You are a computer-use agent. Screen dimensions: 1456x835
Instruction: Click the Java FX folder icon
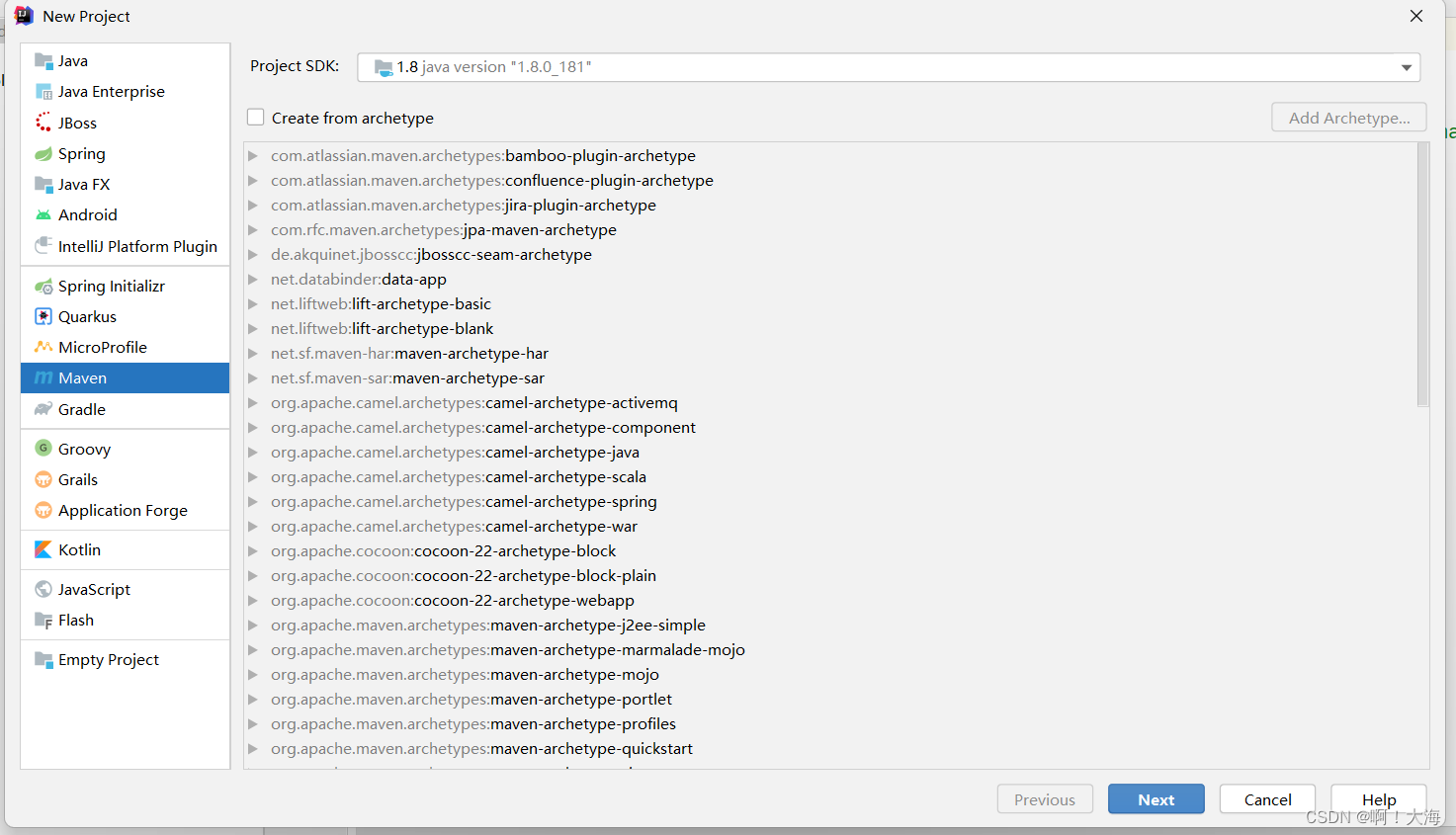(43, 185)
